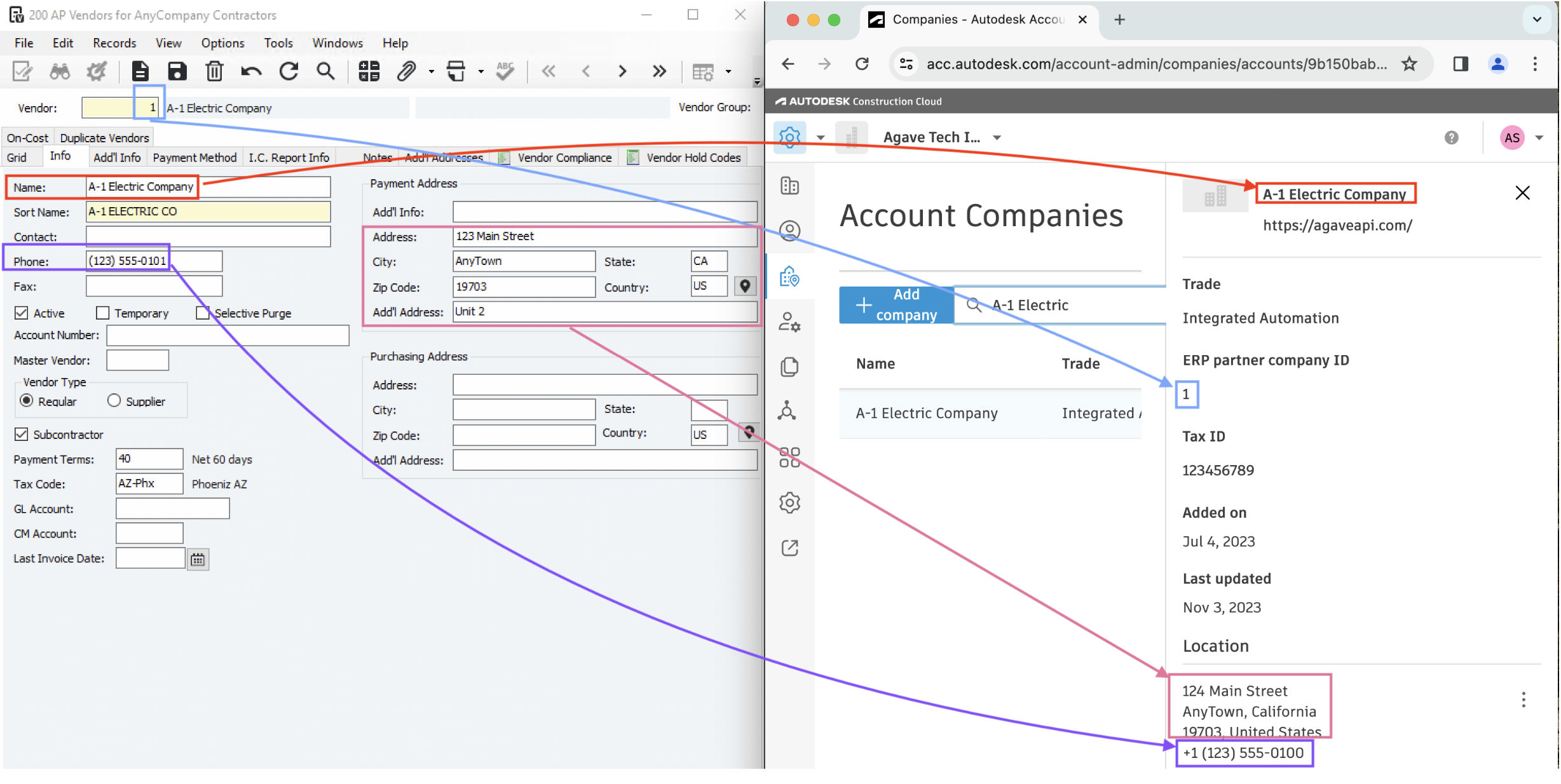Image resolution: width=1561 pixels, height=784 pixels.
Task: Expand the browser tab list chevron
Action: pos(1536,20)
